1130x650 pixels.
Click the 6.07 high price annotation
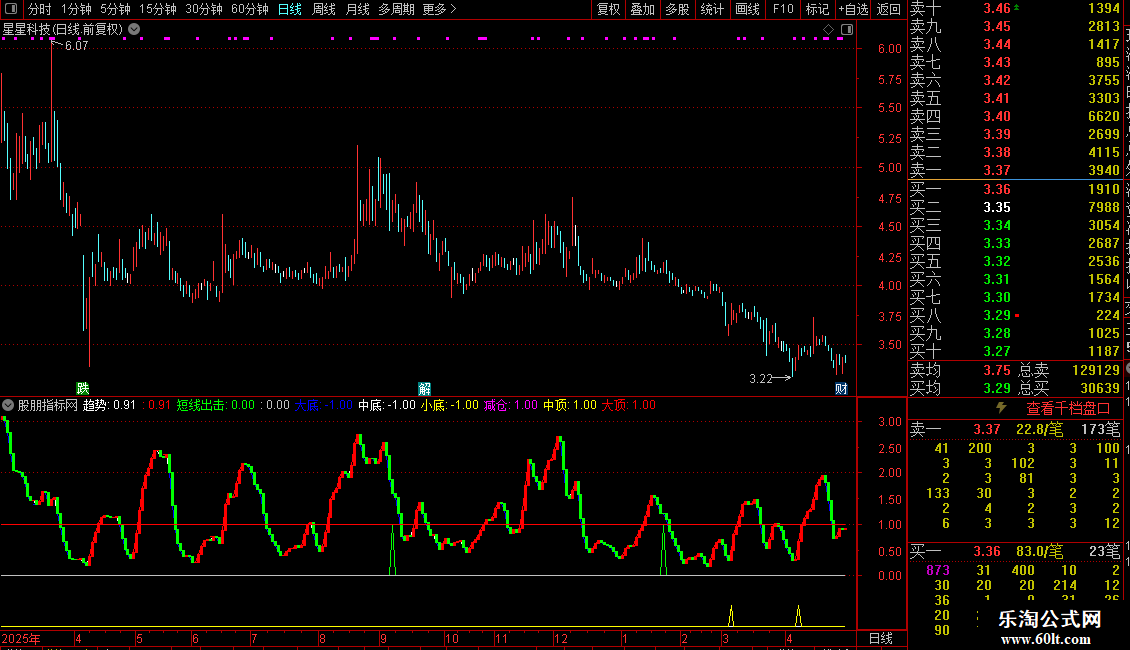[76, 45]
